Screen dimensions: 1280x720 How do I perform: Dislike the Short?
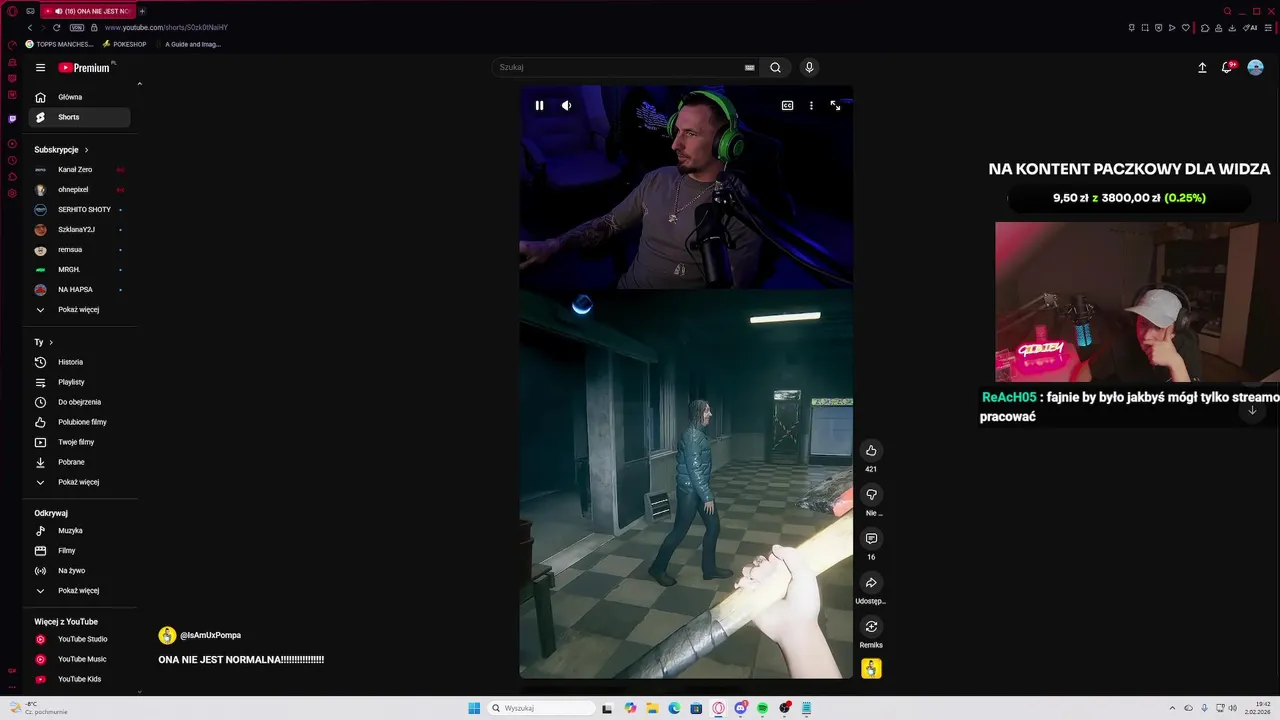coord(871,494)
